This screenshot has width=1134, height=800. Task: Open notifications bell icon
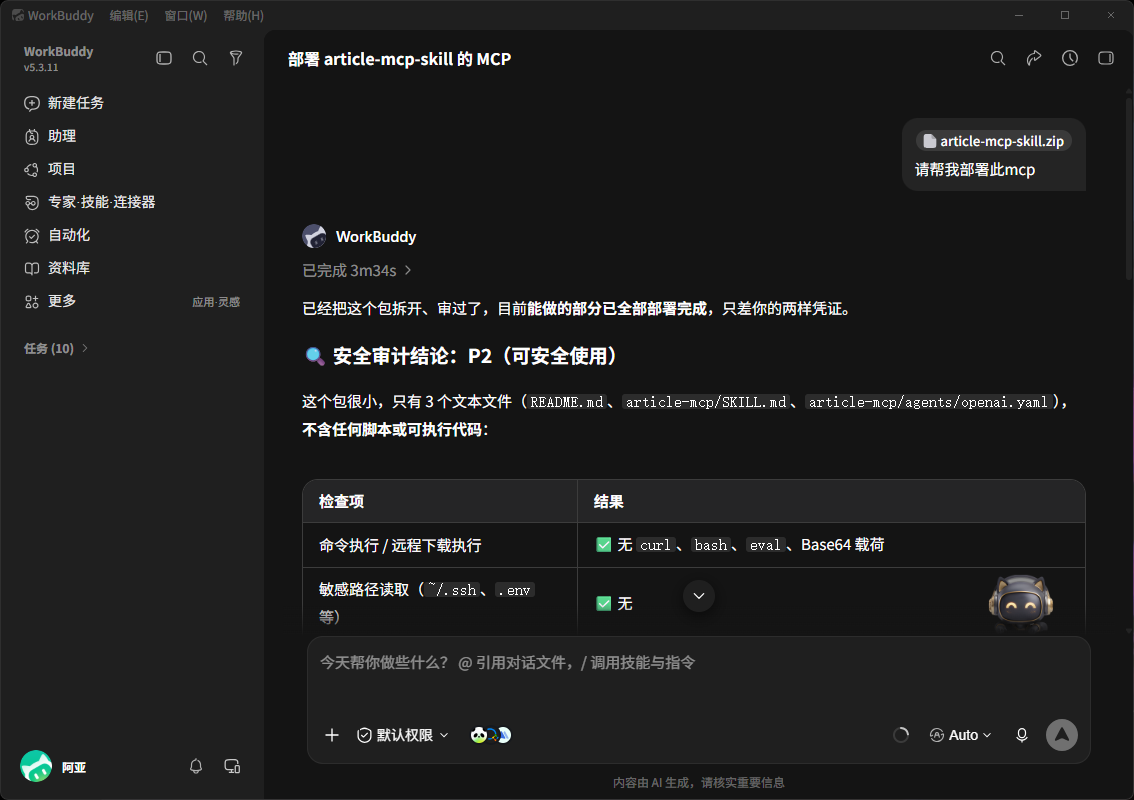coord(196,766)
